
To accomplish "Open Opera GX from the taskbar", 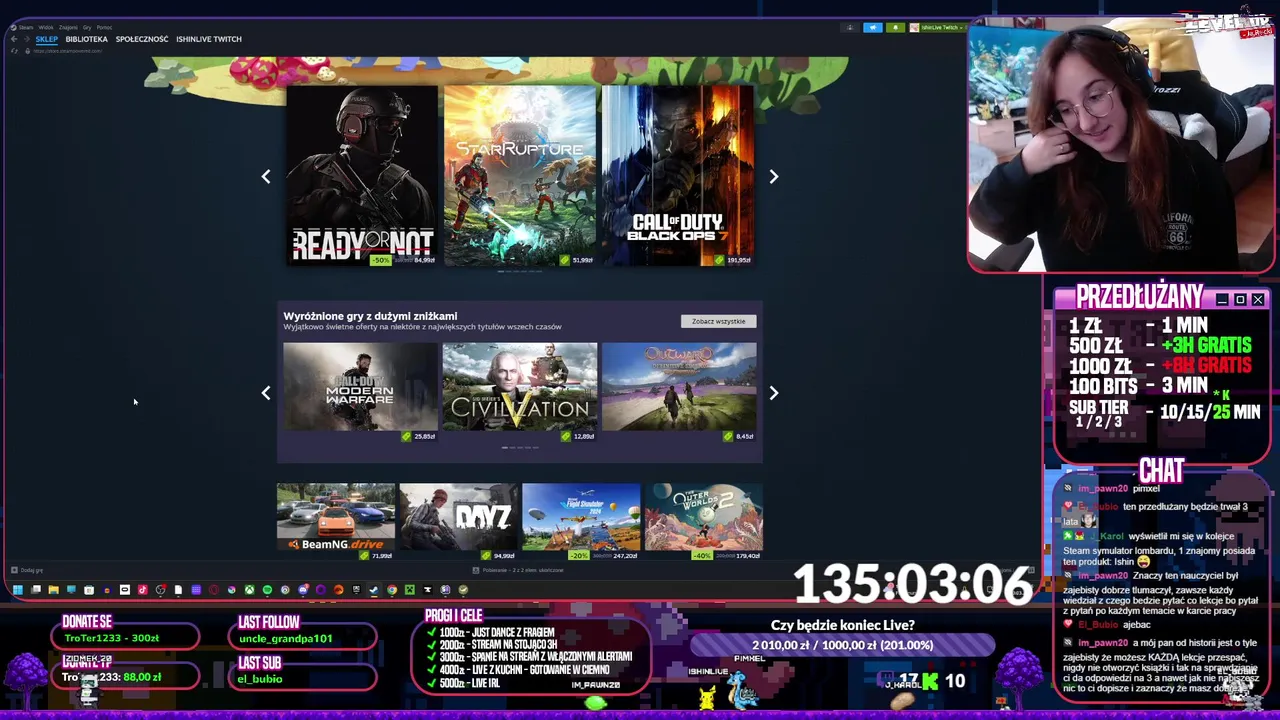I will tap(214, 590).
